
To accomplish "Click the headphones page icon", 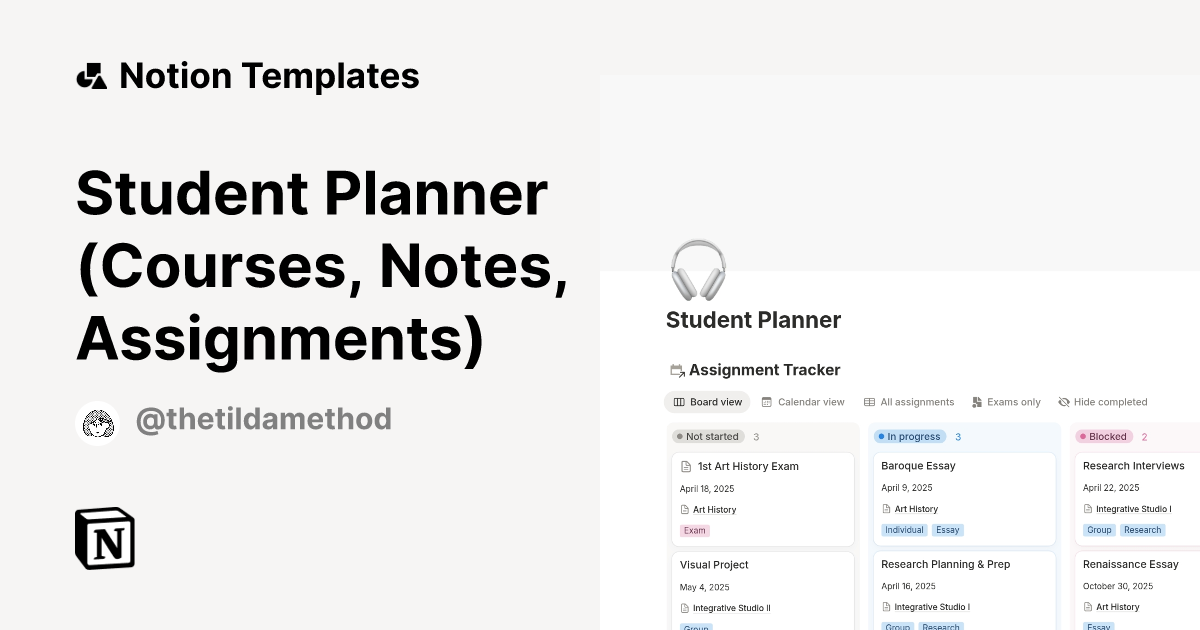I will (x=697, y=270).
